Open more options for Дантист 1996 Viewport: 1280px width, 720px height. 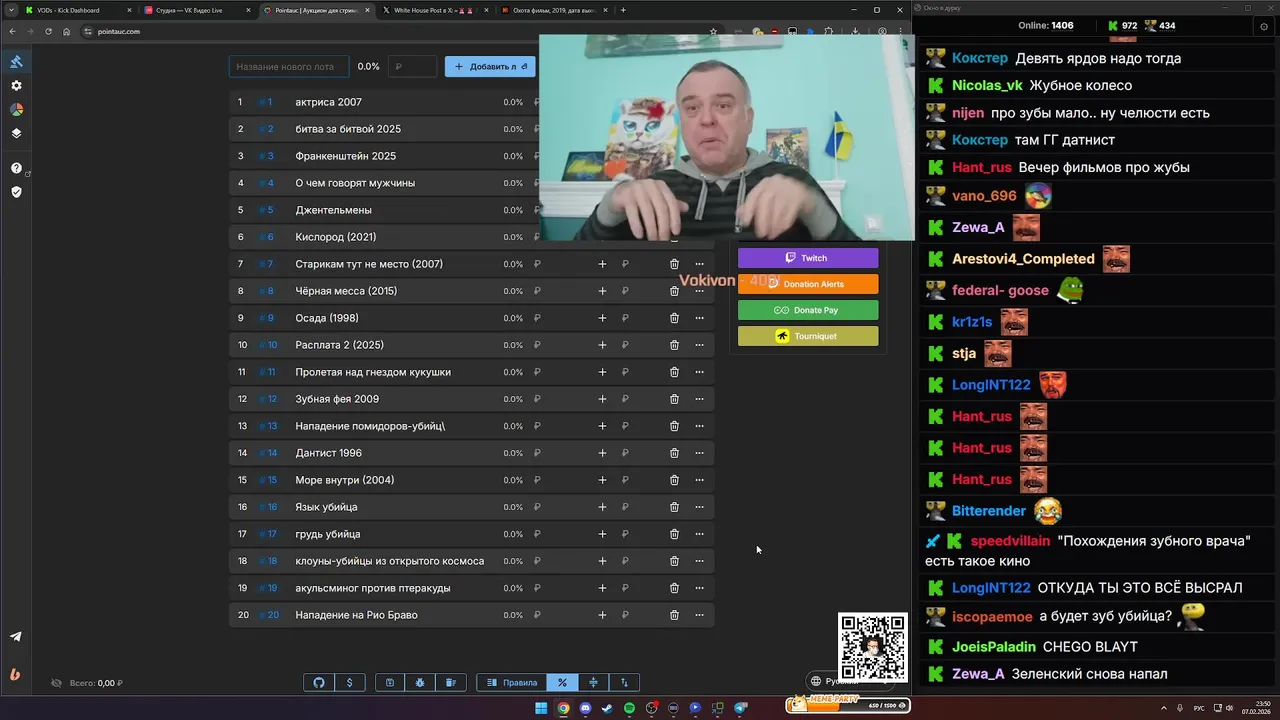tap(699, 453)
